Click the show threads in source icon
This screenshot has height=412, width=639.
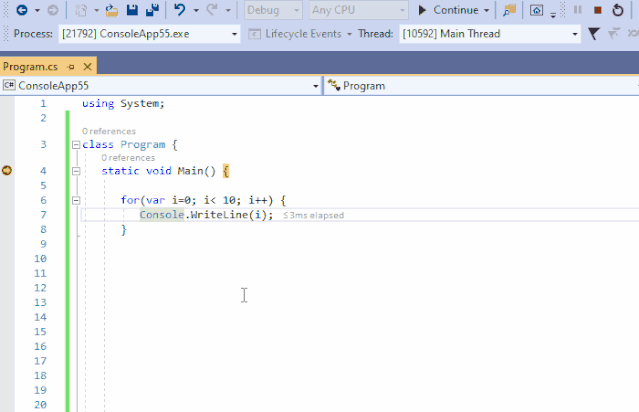pyautogui.click(x=613, y=34)
